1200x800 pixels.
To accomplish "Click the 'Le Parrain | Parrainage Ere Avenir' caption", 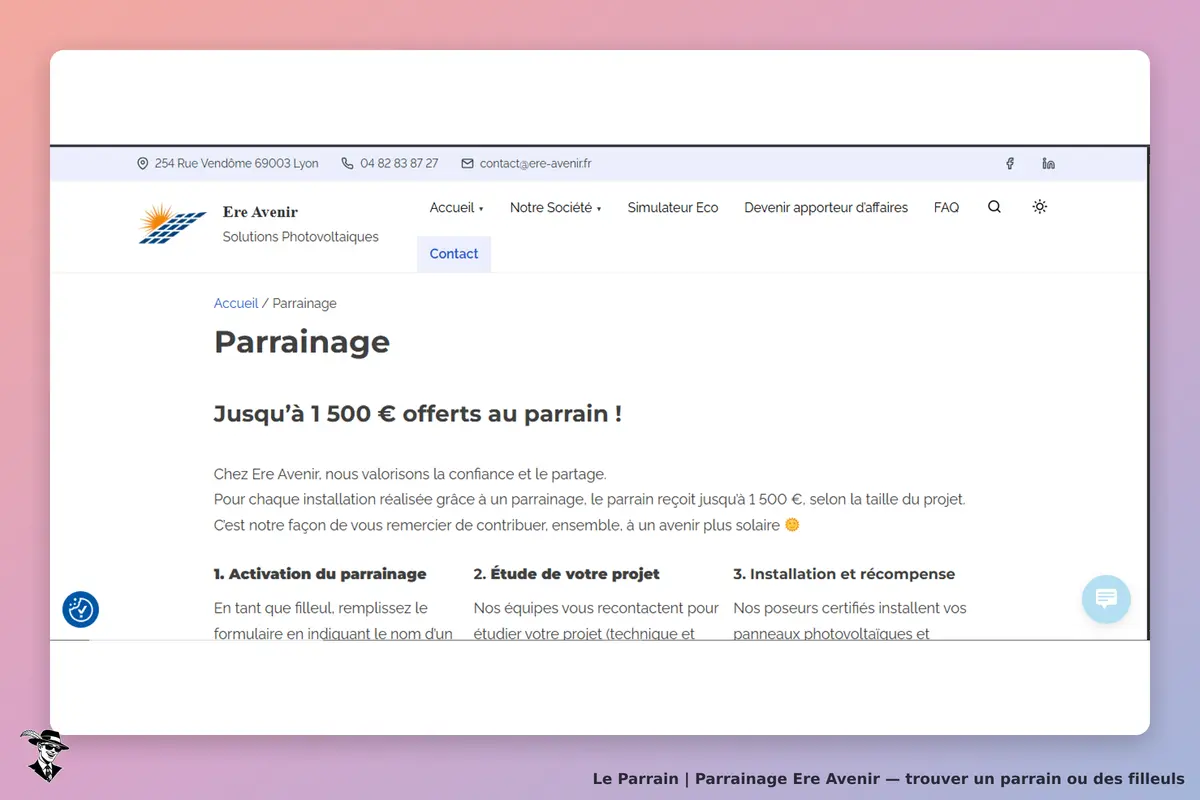I will tap(888, 778).
